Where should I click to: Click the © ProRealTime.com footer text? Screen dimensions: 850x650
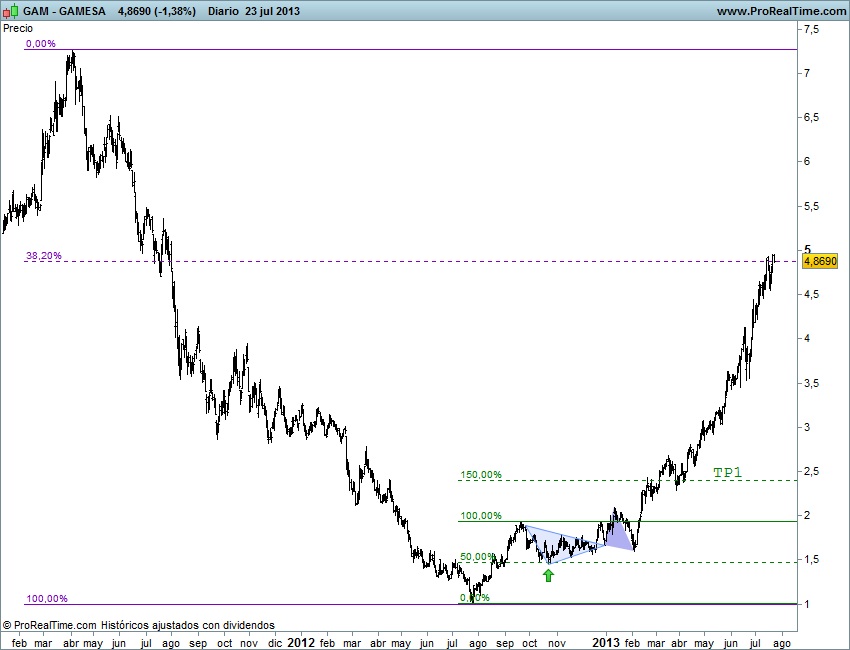pyautogui.click(x=49, y=625)
